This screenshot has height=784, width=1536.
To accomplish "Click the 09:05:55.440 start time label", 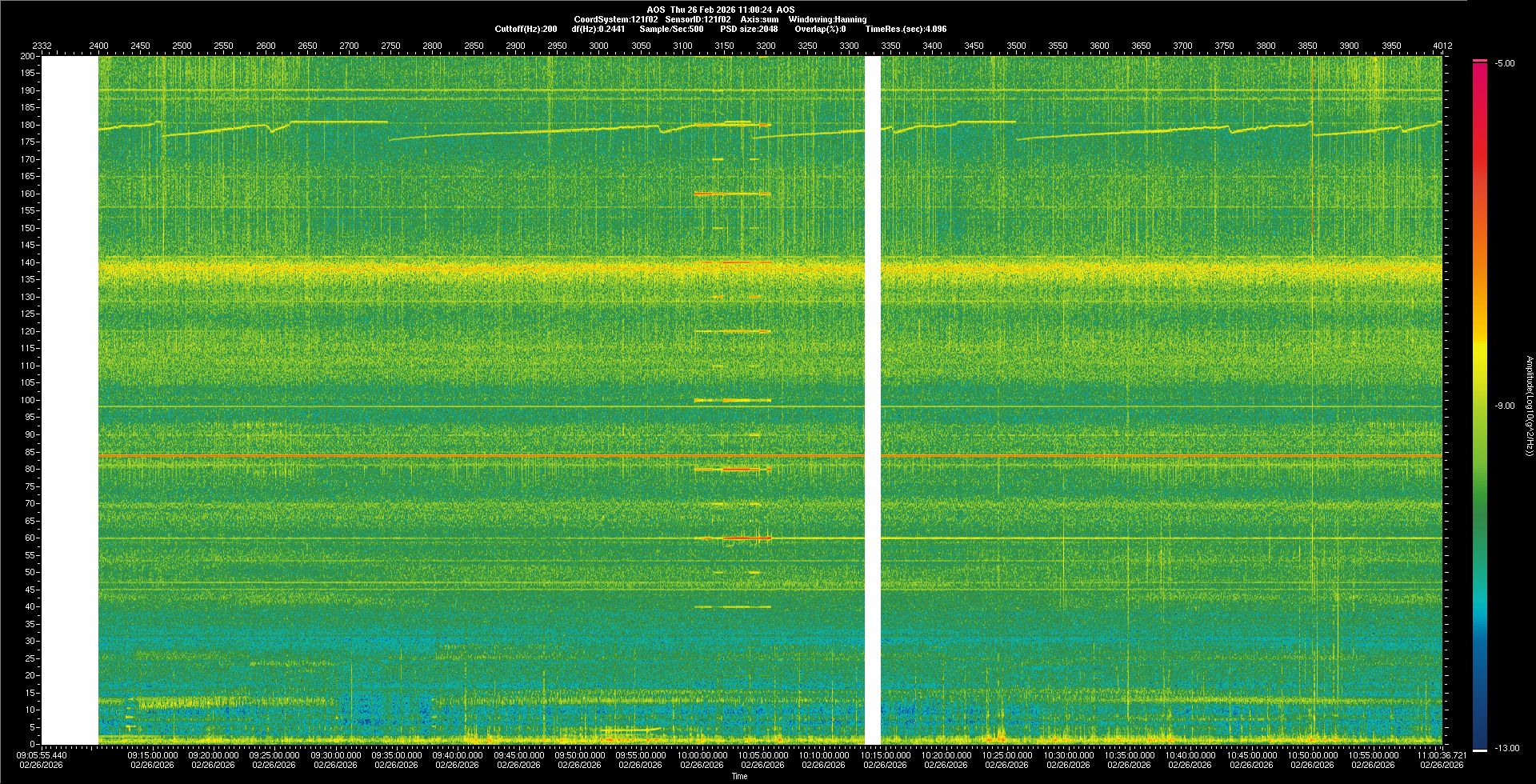I will coord(42,755).
